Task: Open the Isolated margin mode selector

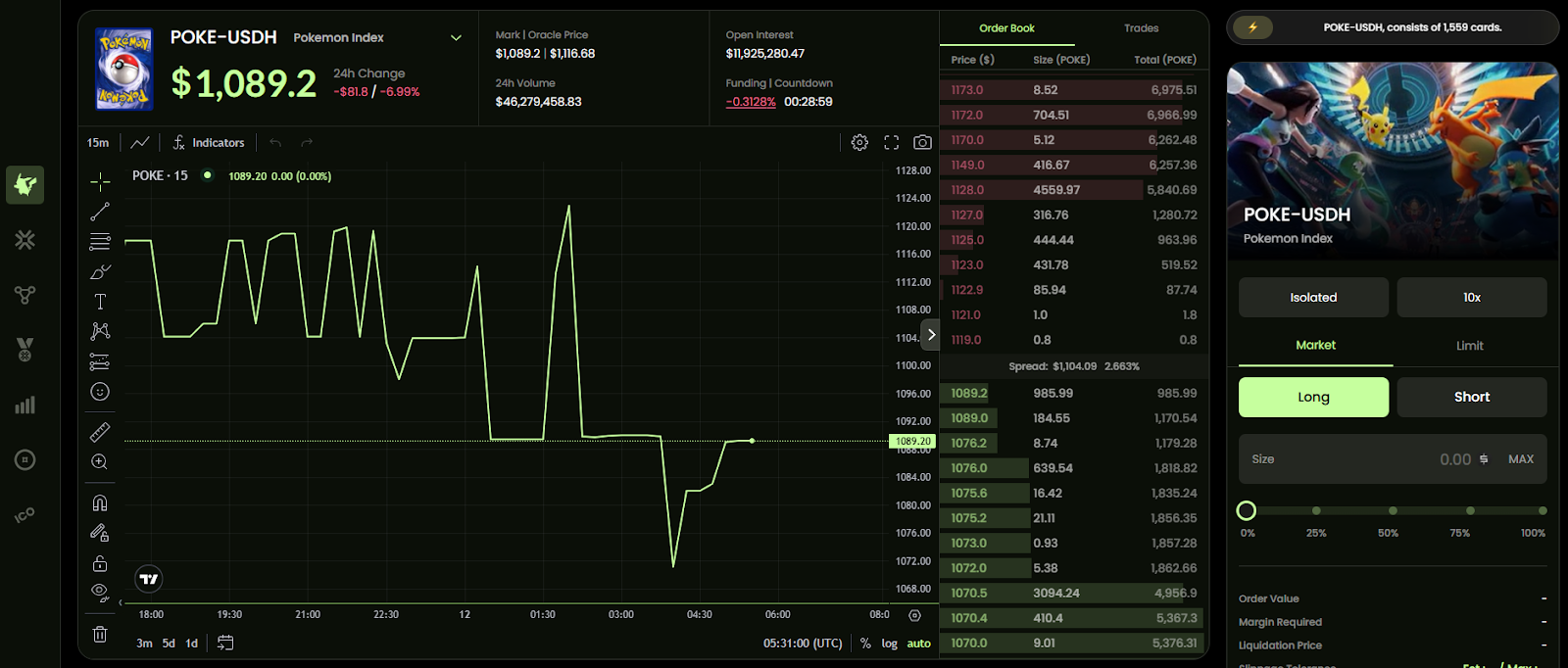Action: (1313, 298)
